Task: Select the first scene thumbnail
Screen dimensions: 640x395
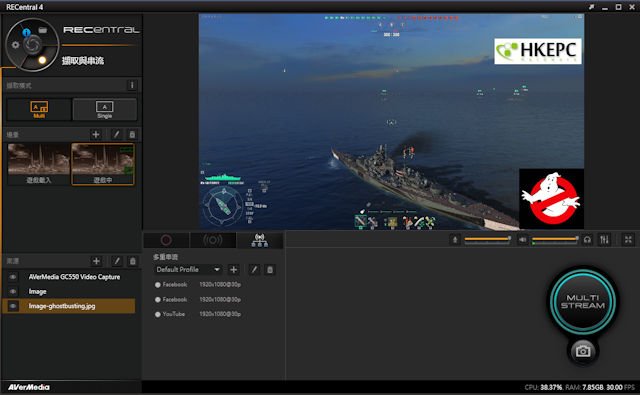Action: click(39, 164)
